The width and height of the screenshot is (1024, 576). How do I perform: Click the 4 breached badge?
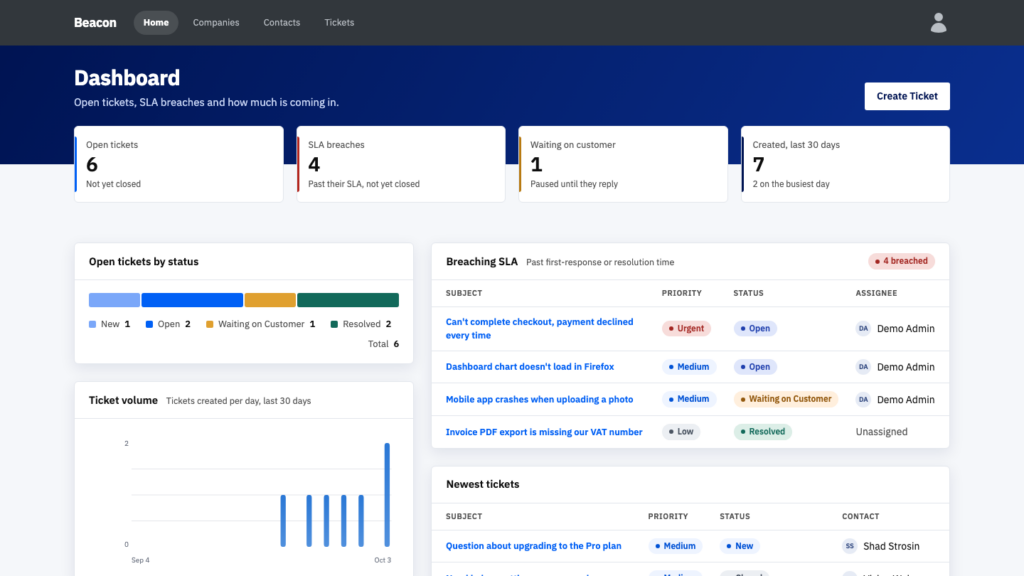click(x=901, y=261)
